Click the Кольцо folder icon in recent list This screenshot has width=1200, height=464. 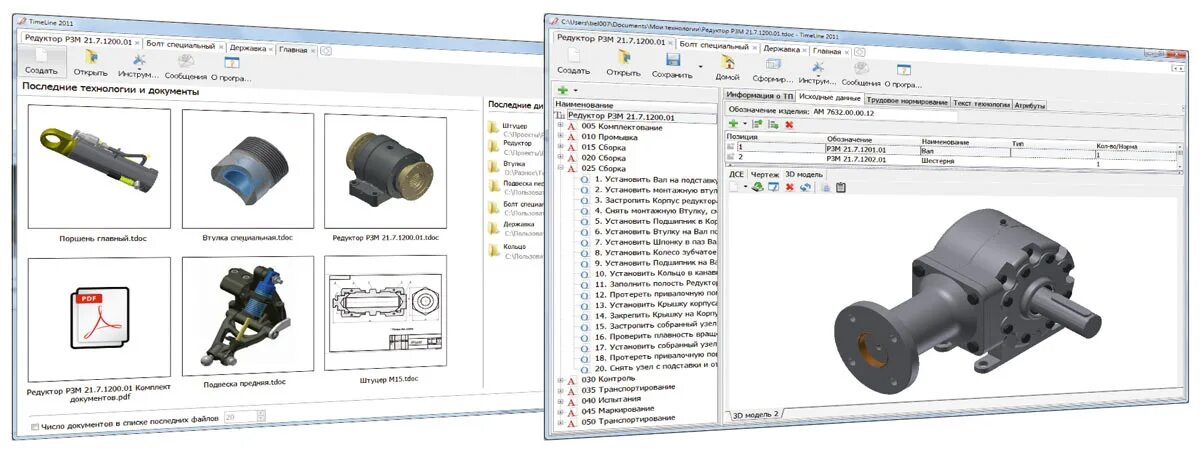tap(493, 251)
